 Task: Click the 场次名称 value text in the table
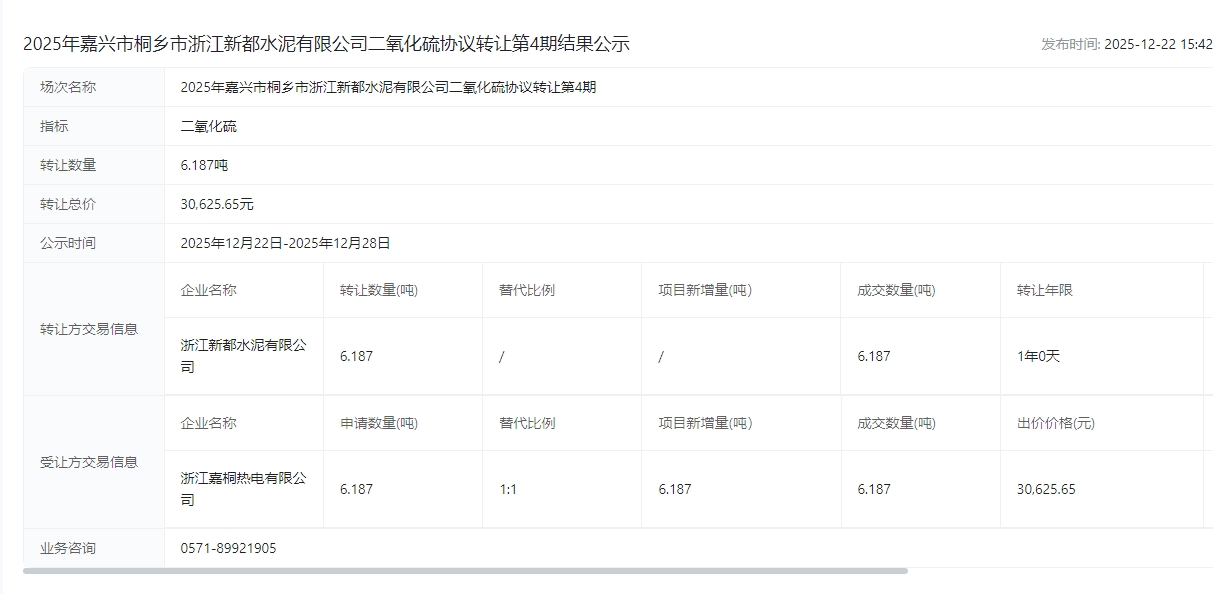[x=388, y=87]
